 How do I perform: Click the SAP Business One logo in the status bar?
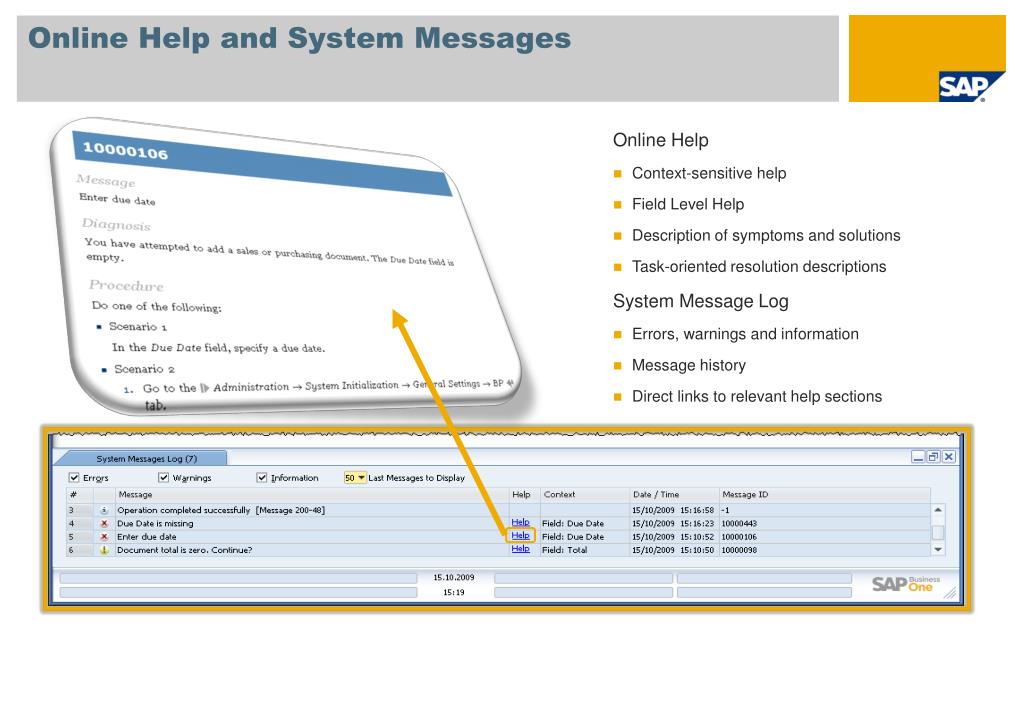906,583
